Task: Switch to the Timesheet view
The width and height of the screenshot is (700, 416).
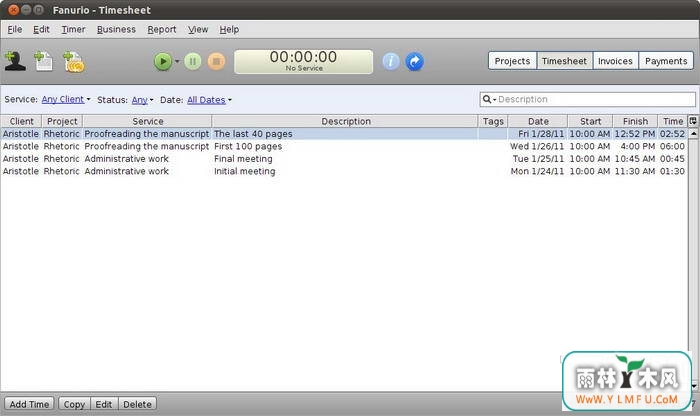Action: (x=564, y=61)
